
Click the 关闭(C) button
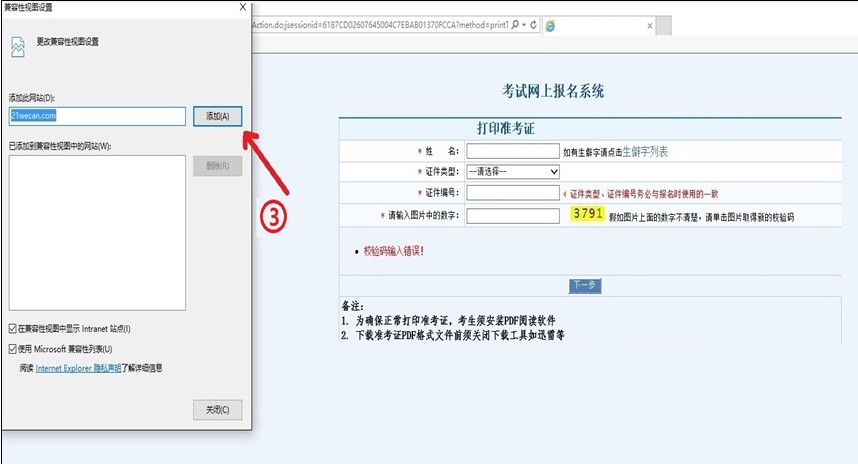(217, 409)
